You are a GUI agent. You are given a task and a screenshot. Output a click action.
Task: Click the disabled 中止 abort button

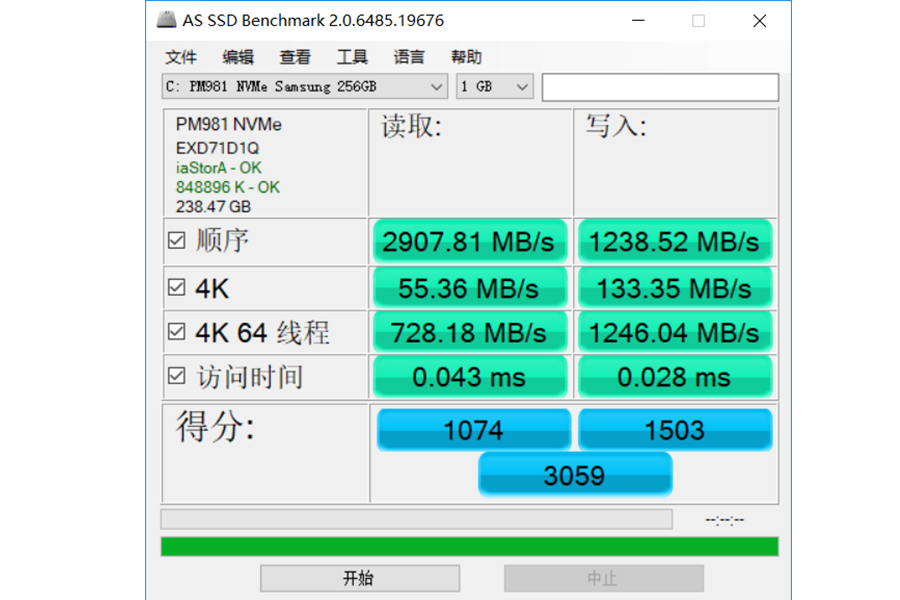coord(604,578)
